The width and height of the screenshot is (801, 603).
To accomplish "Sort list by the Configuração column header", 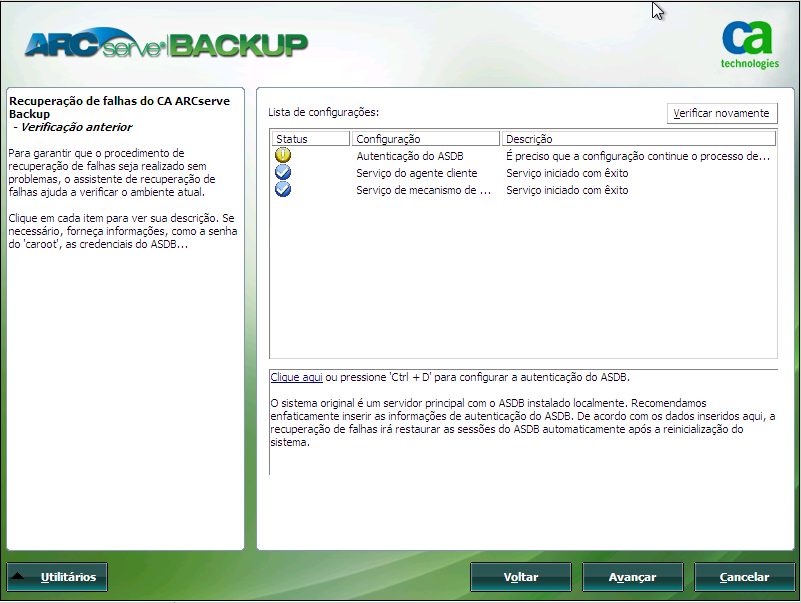I will (x=426, y=138).
